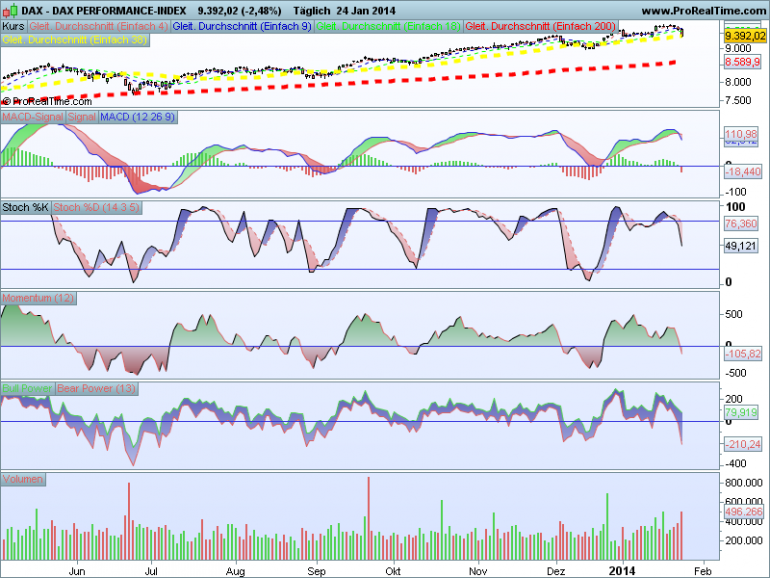Click the Sep month marker
The width and height of the screenshot is (770, 578).
[316, 572]
